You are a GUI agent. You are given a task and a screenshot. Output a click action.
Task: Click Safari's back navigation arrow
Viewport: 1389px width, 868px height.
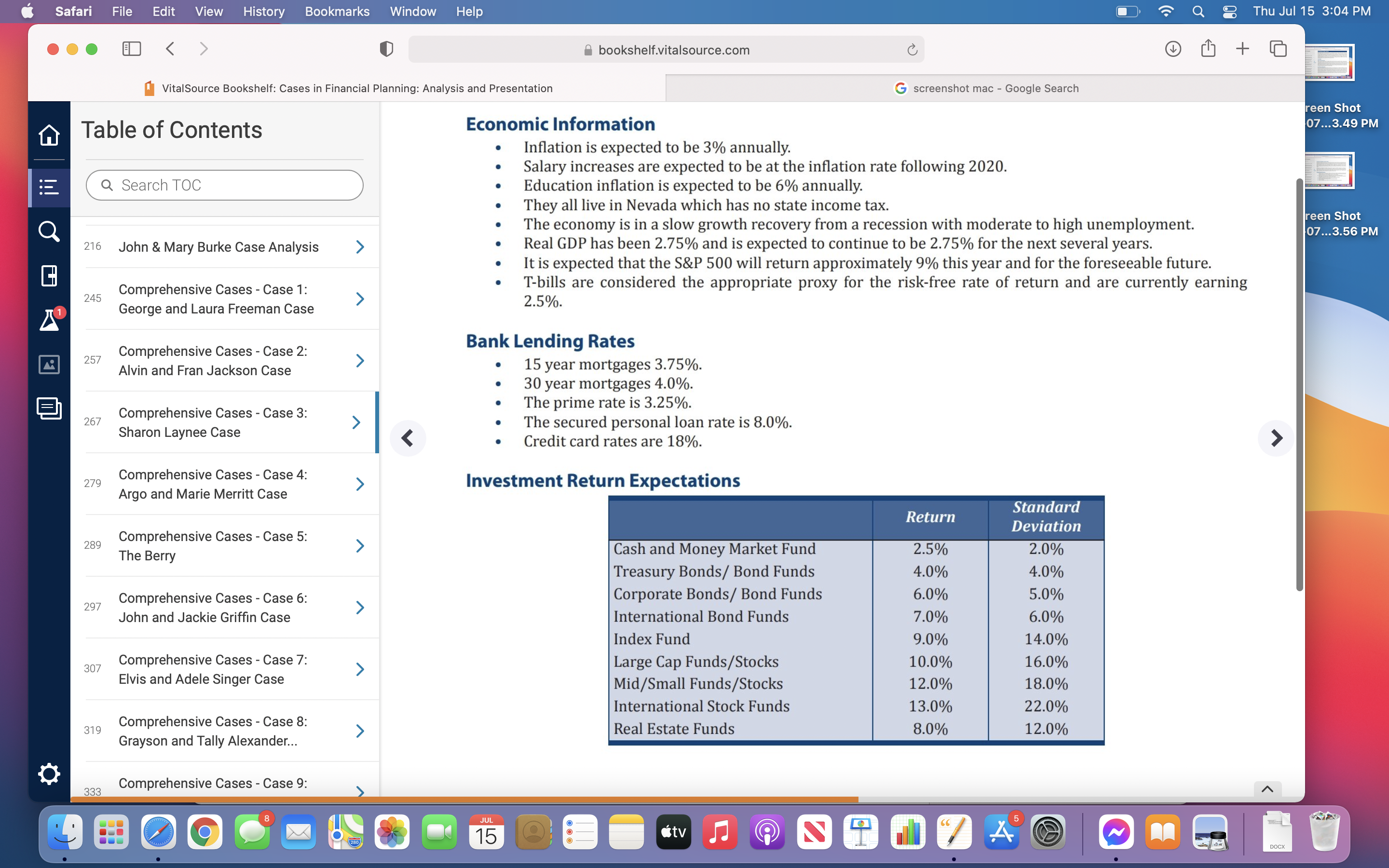click(170, 49)
